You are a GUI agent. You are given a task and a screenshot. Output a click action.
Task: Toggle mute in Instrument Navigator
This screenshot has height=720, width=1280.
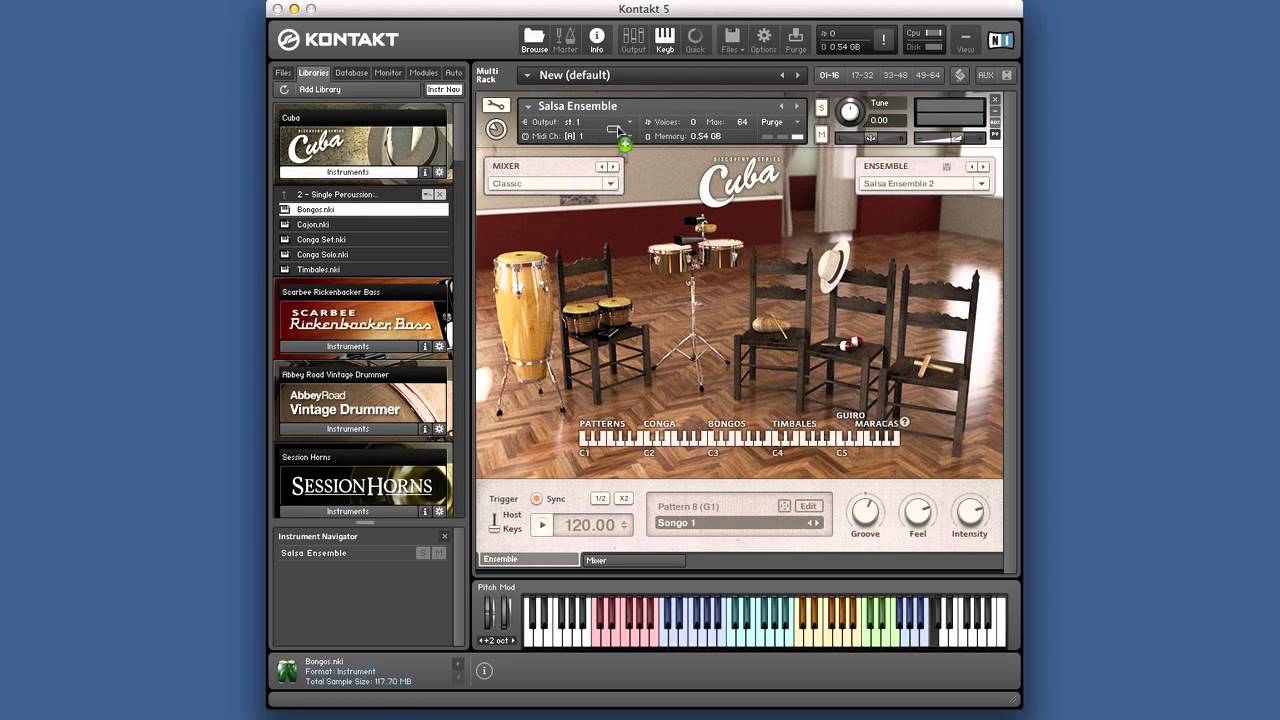tap(439, 553)
